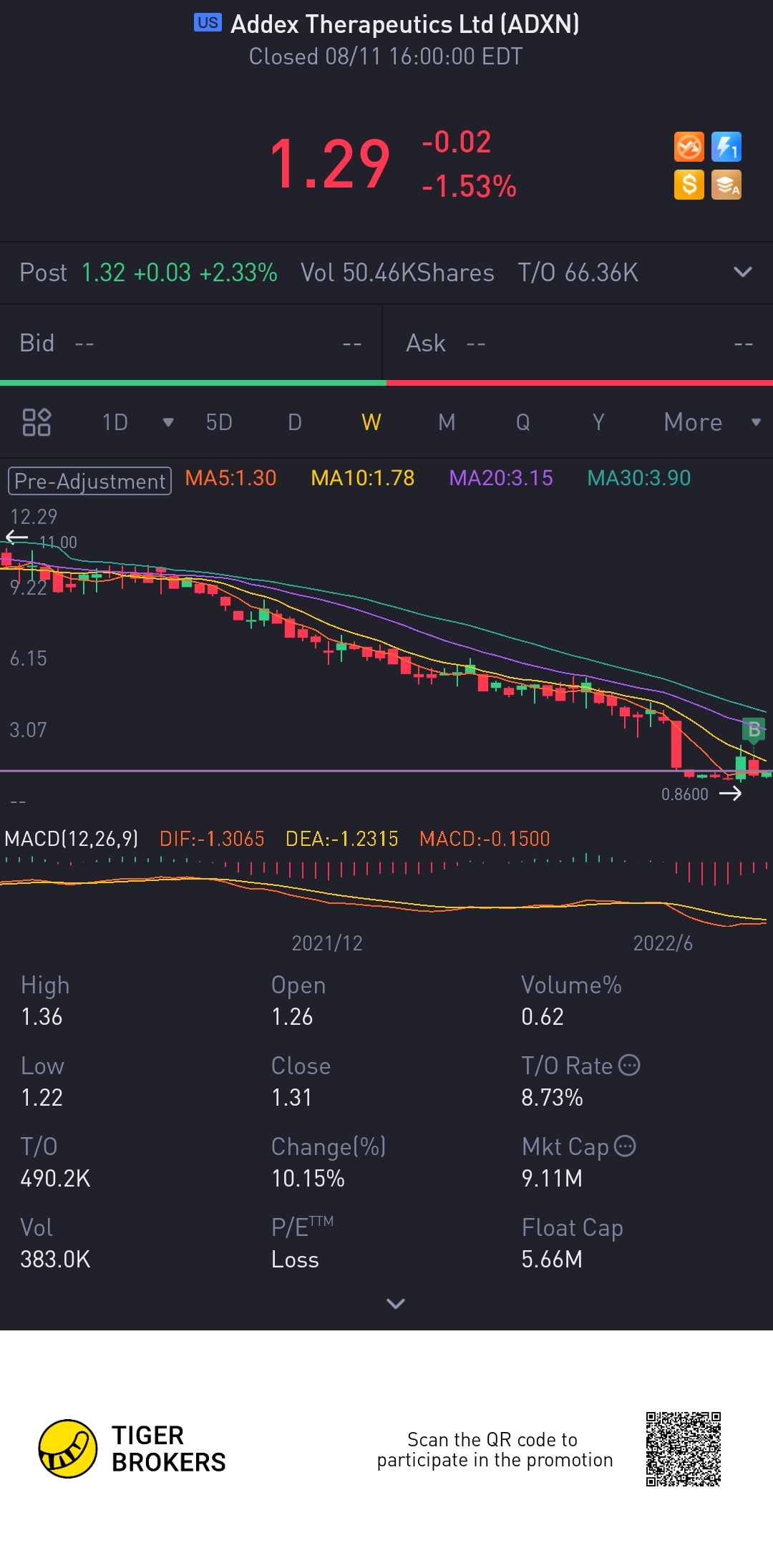Viewport: 773px width, 1568px height.
Task: Tap the -1.53% change value
Action: [469, 187]
